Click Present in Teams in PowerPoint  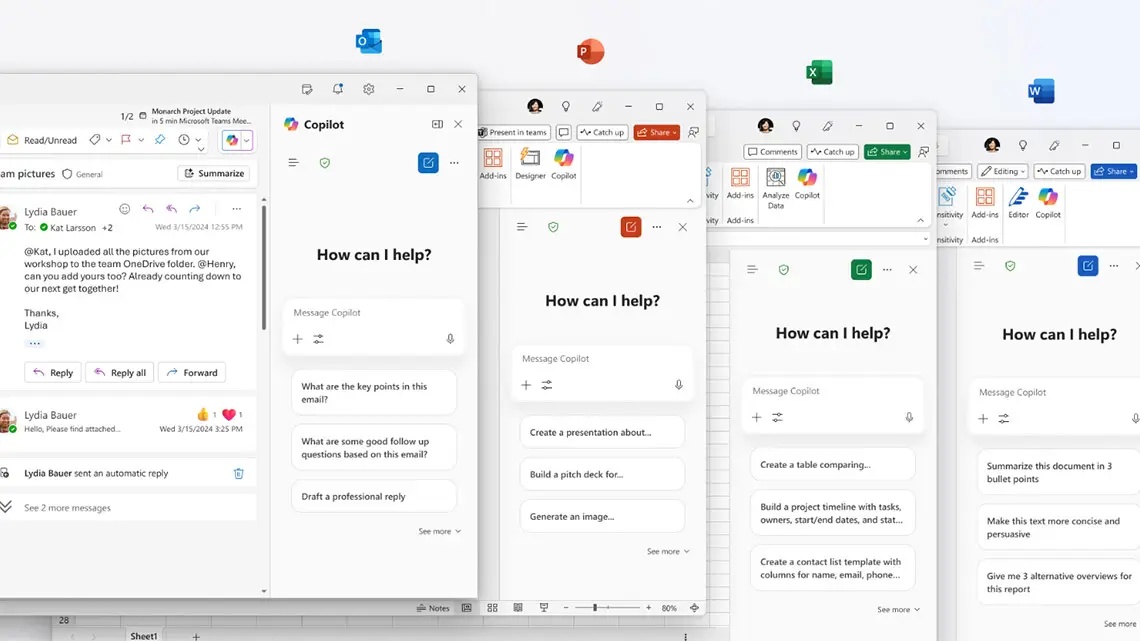513,132
